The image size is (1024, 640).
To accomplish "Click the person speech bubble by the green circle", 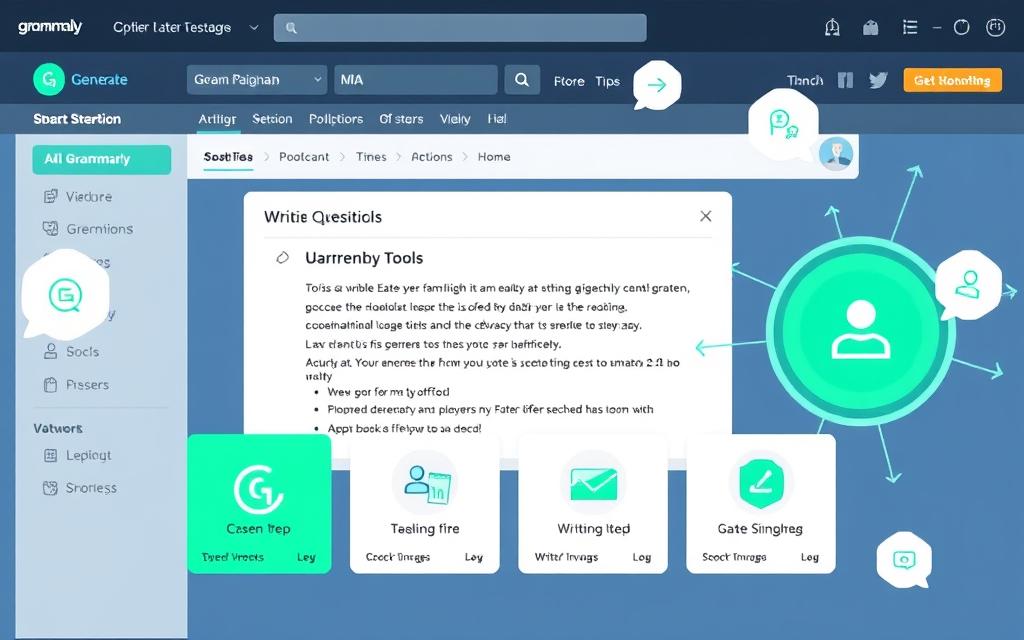I will click(x=968, y=285).
